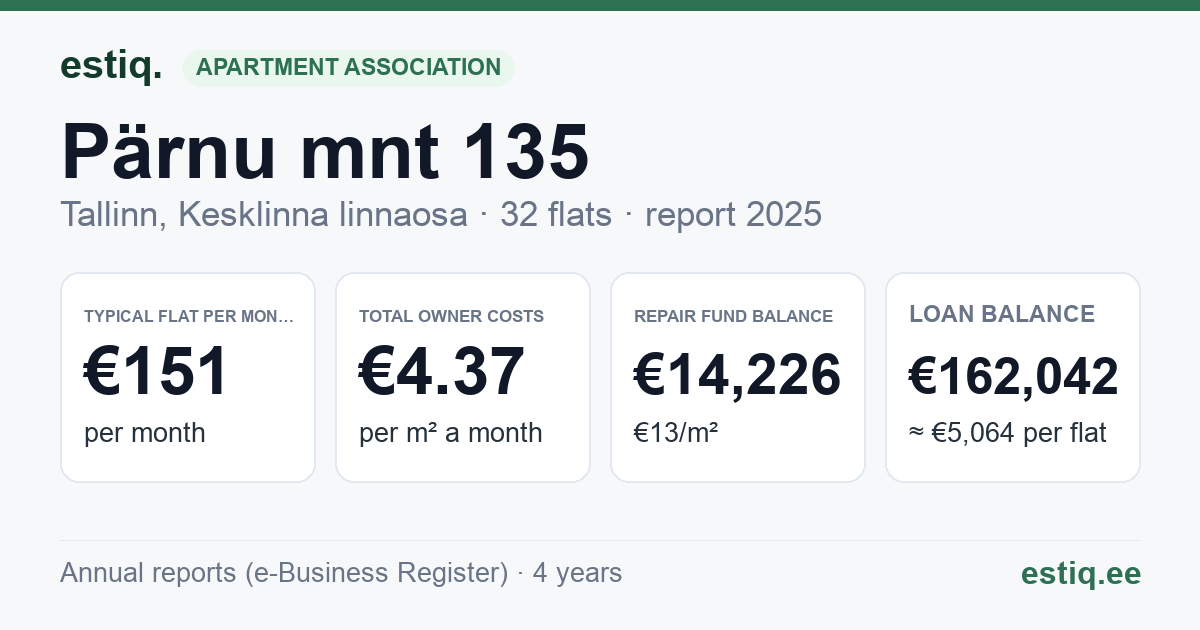Click the estiq. logo
The height and width of the screenshot is (630, 1200).
[111, 66]
